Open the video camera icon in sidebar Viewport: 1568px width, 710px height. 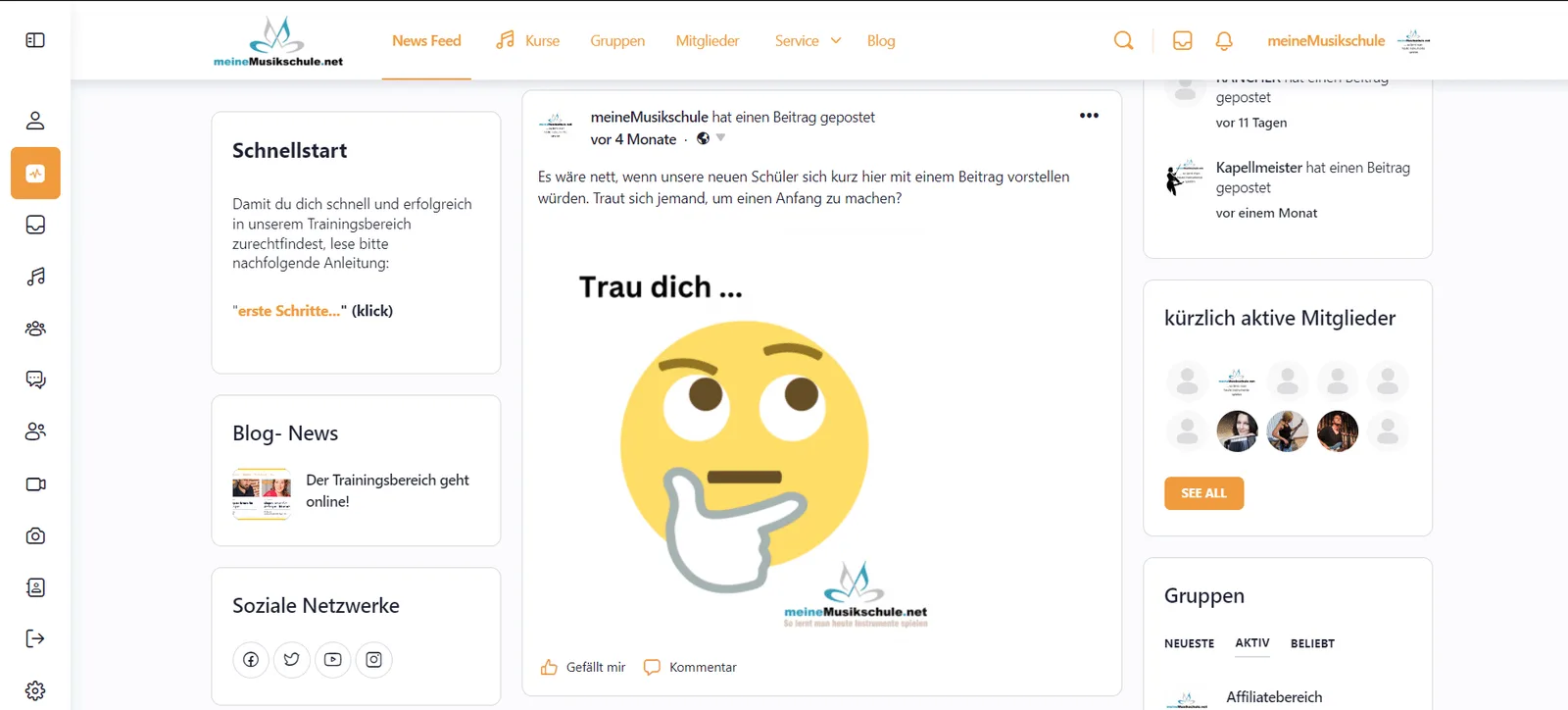[35, 484]
